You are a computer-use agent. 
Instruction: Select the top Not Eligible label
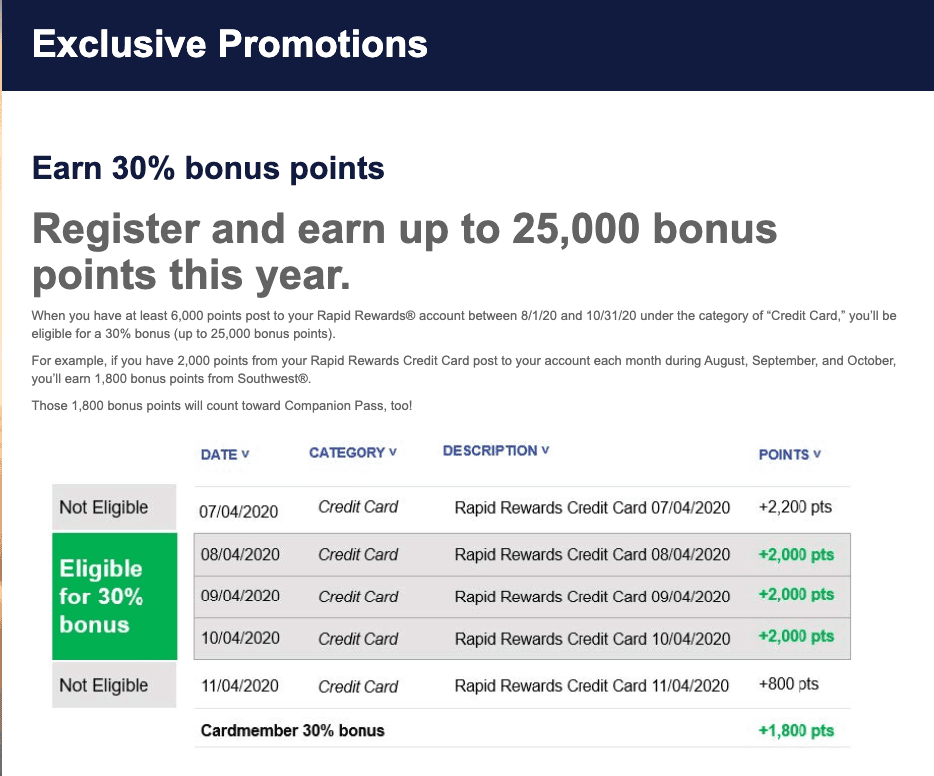click(x=114, y=507)
